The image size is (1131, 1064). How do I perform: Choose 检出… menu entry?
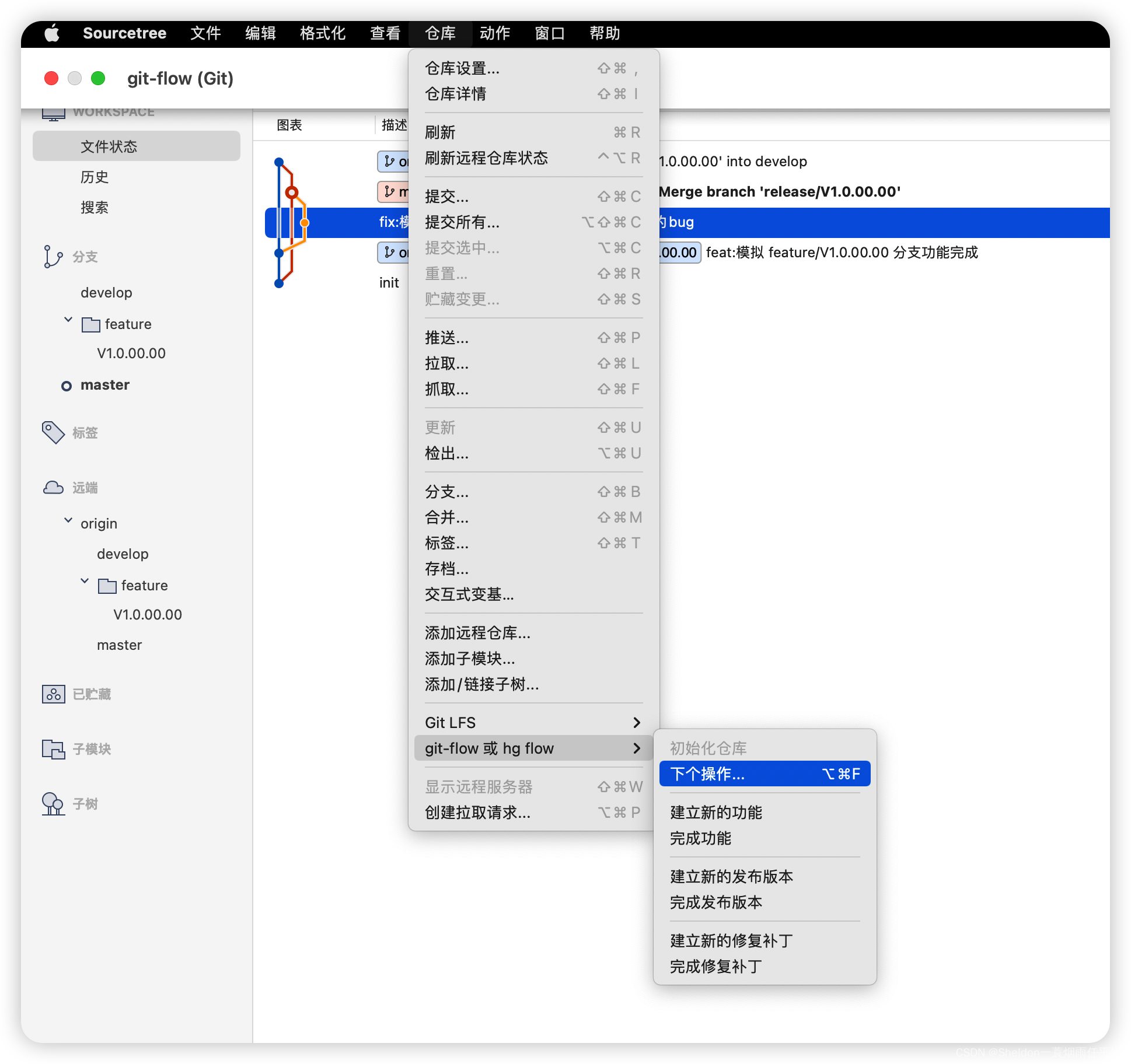coord(533,453)
